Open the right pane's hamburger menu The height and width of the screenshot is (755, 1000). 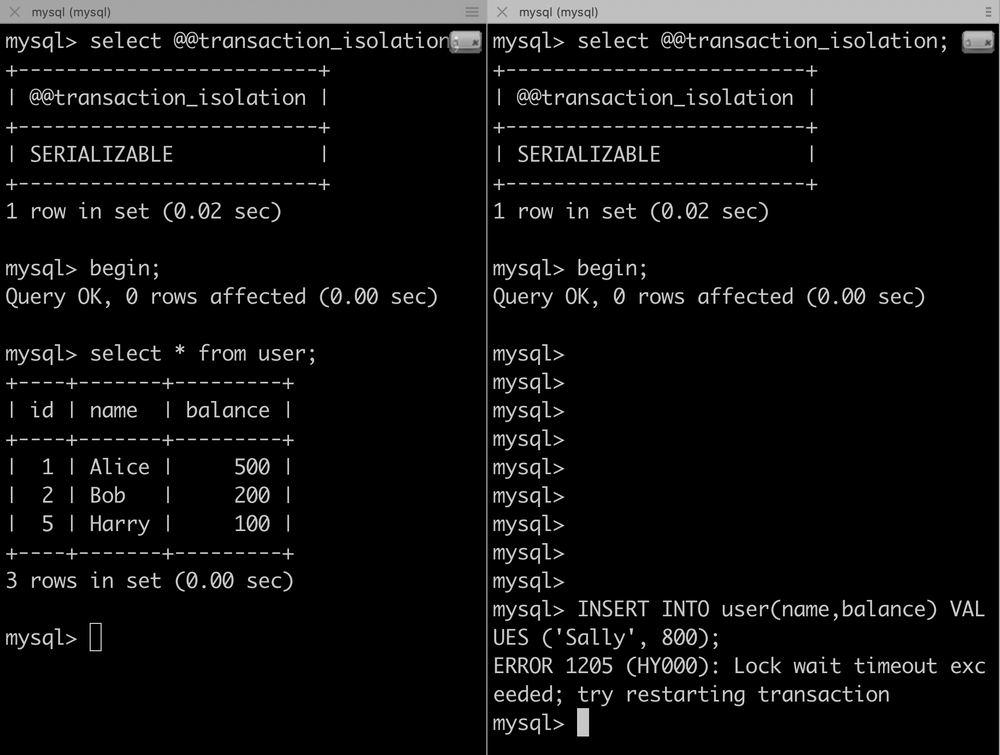click(988, 12)
